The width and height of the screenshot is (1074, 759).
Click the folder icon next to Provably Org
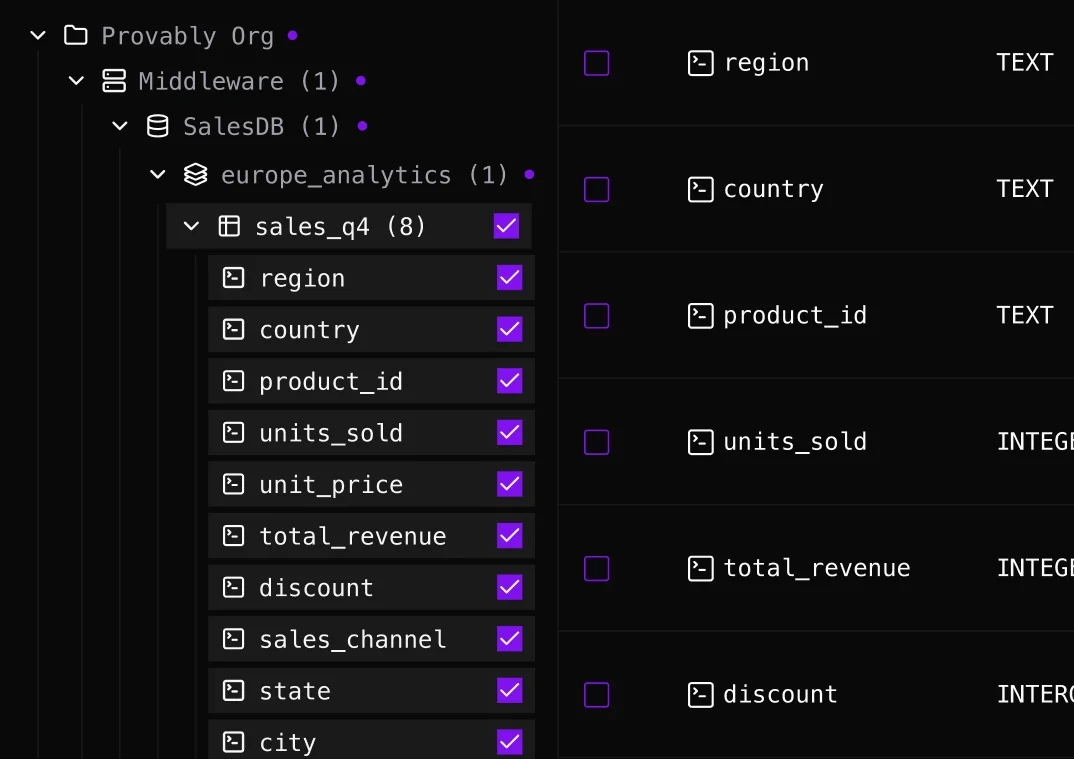74,34
